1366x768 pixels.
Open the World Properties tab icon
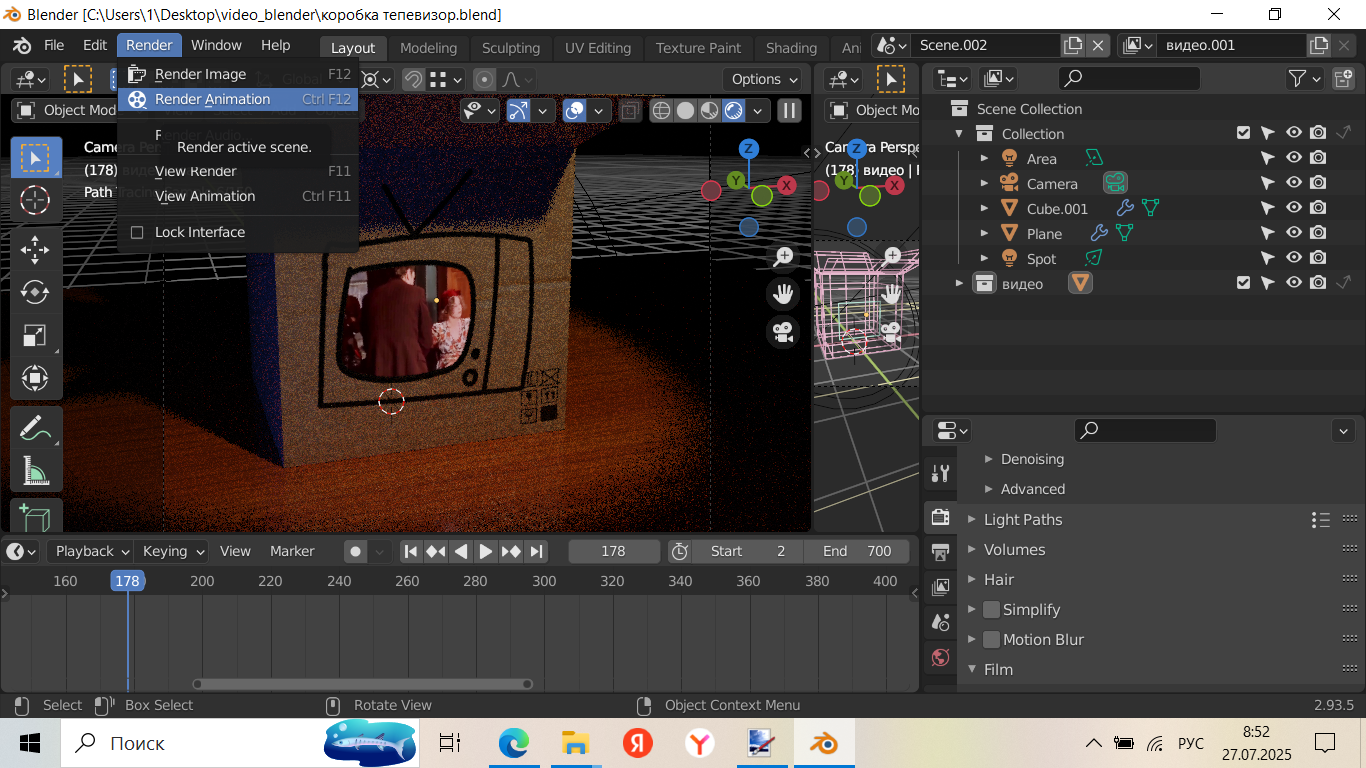tap(940, 657)
